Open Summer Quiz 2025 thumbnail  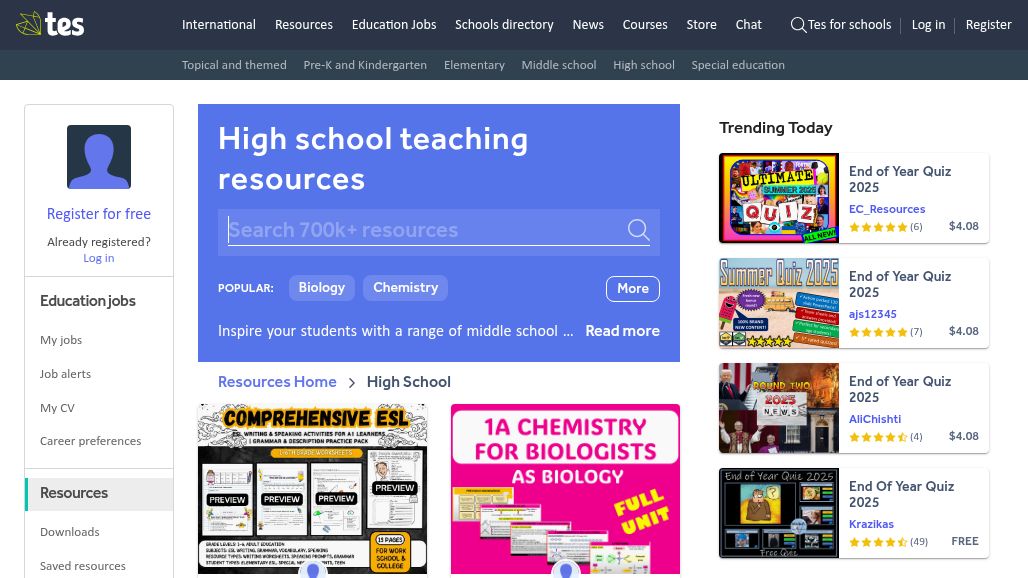(x=779, y=303)
